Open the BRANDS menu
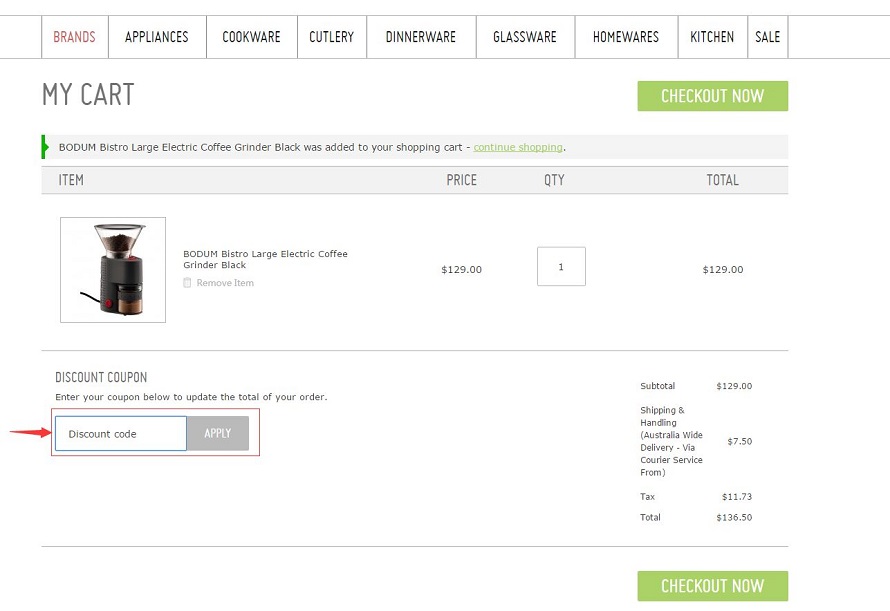Image resolution: width=890 pixels, height=611 pixels. (x=74, y=37)
